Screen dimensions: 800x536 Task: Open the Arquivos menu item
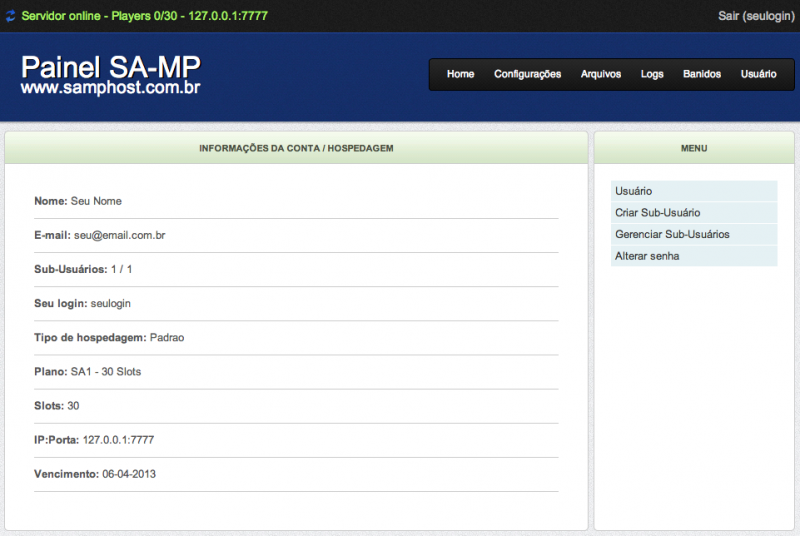tap(601, 74)
